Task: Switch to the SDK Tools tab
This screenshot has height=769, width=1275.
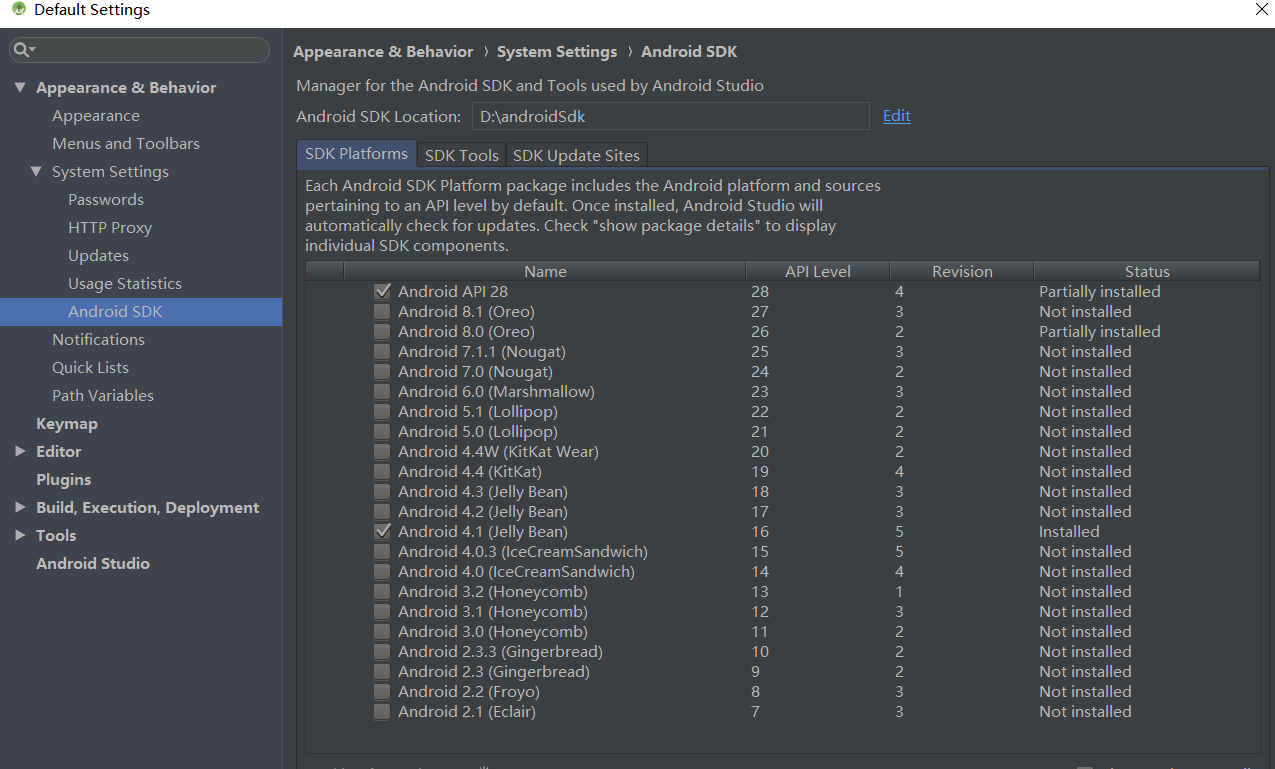Action: point(461,155)
